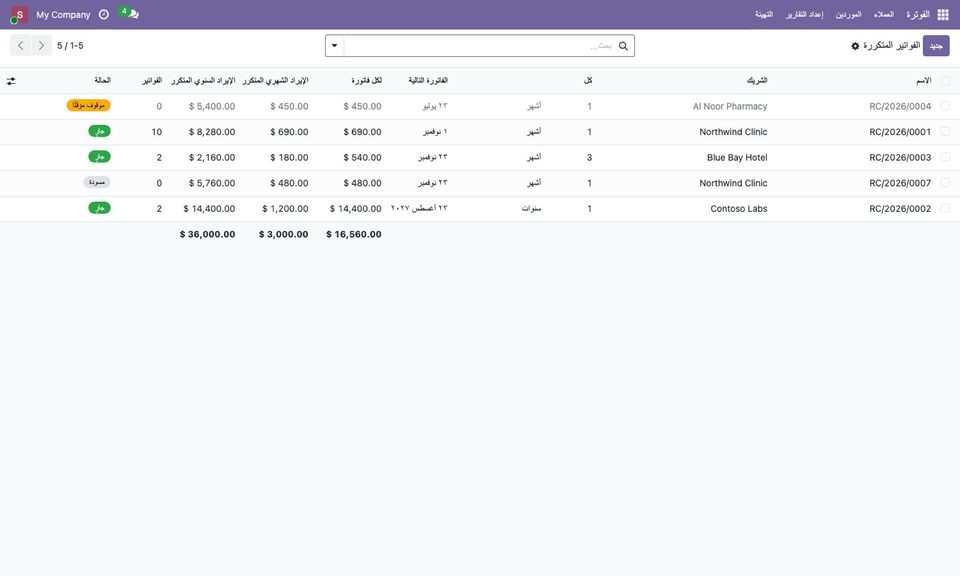Sort by الإيراد السنوي المتكرر column header
The width and height of the screenshot is (960, 576).
click(x=203, y=81)
